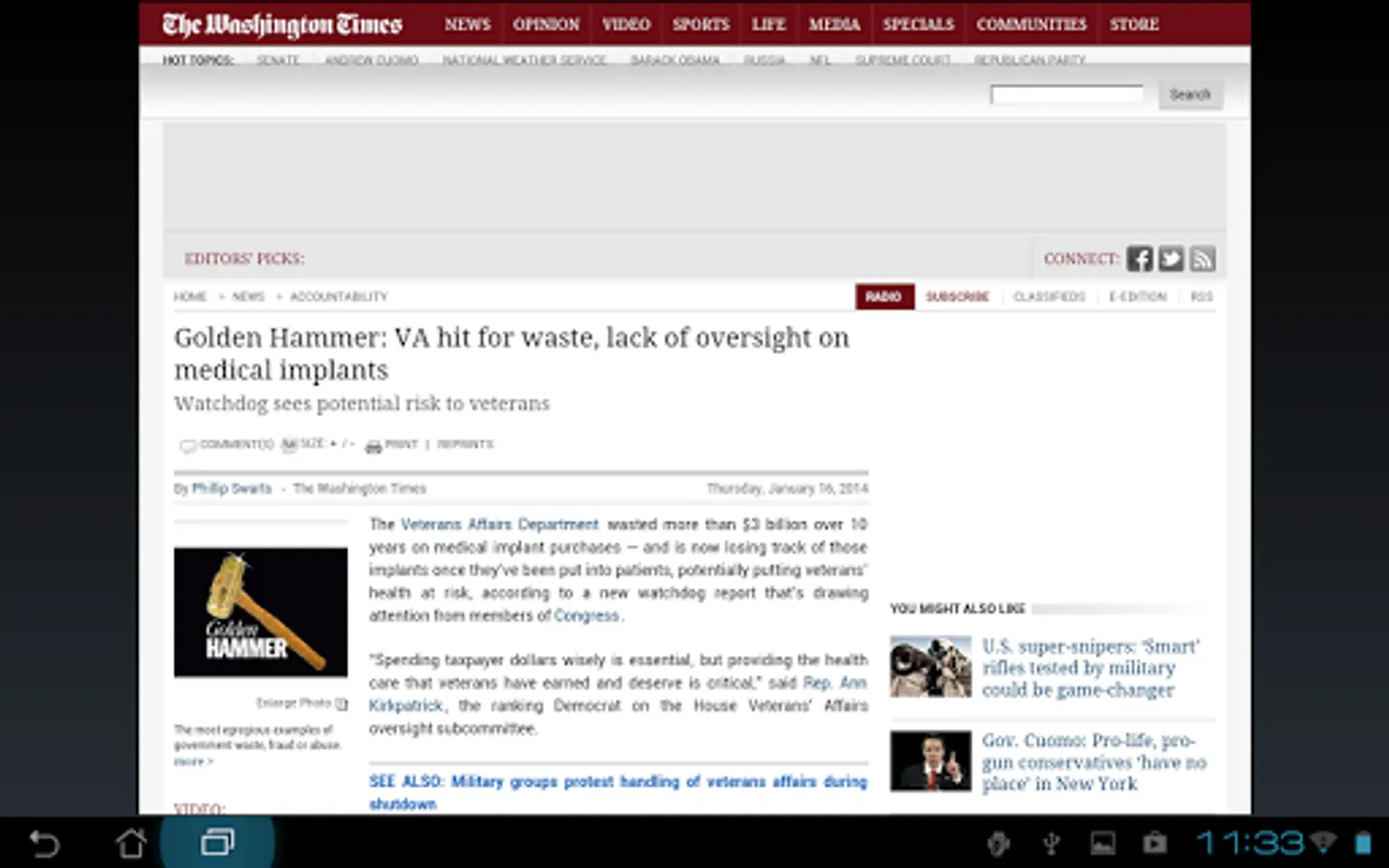
Task: Open the MEDIA menu
Action: 834,24
